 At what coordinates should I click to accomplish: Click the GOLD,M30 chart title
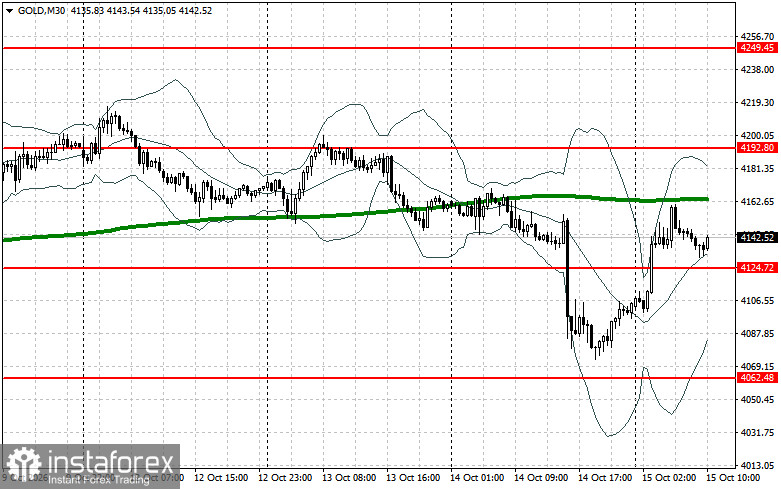click(41, 10)
